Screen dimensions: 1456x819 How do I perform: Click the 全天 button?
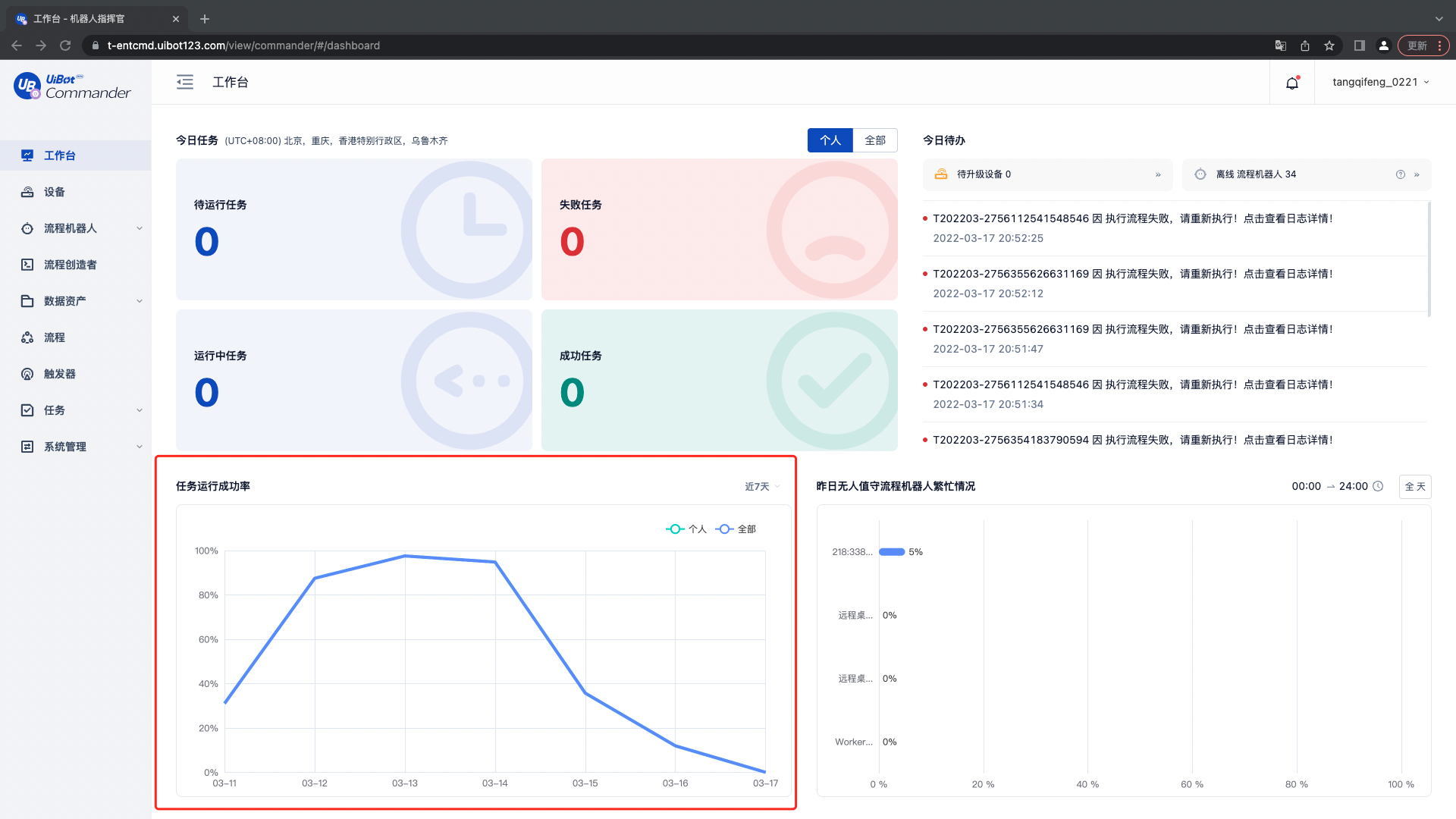click(1415, 487)
